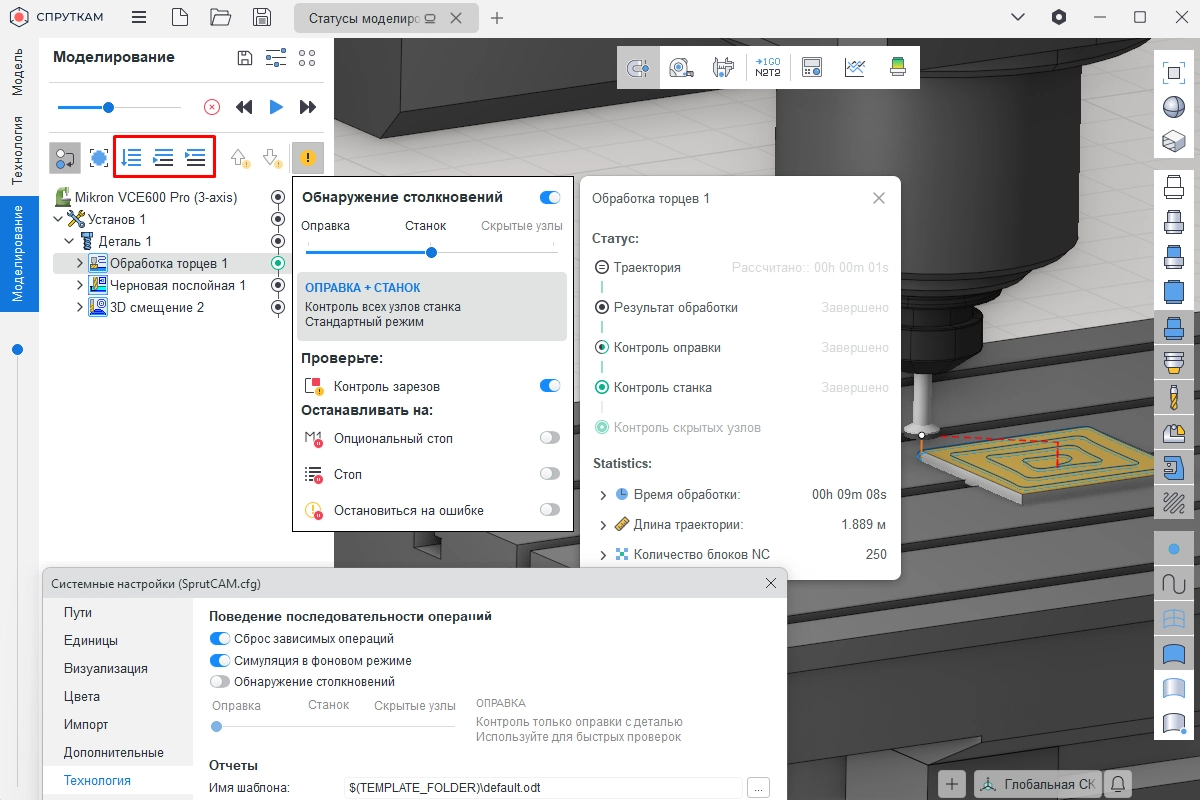
Task: Expand Время обработки statistics row
Action: (x=602, y=495)
